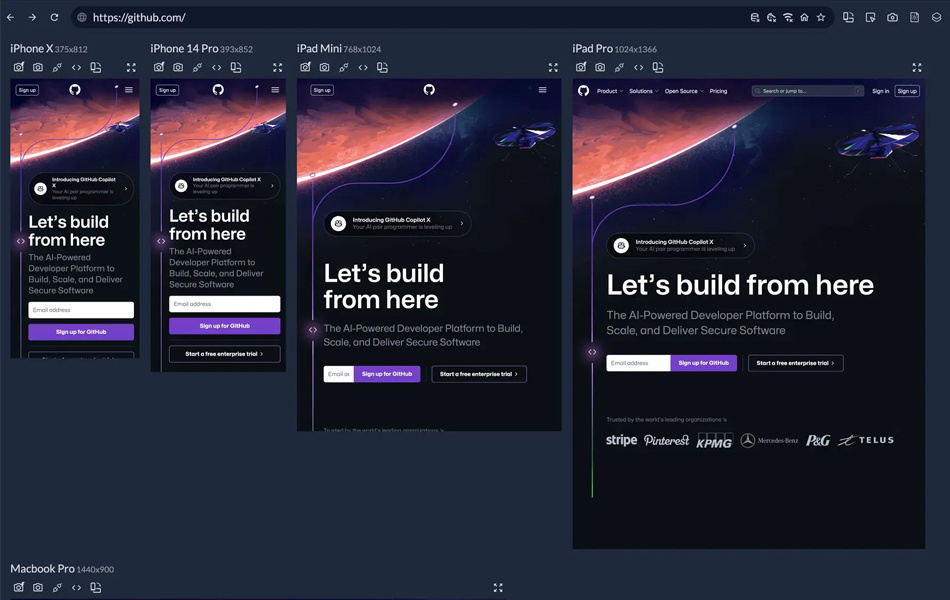Toggle event mirroring link for iPhone X
This screenshot has height=600, width=950.
(x=57, y=67)
